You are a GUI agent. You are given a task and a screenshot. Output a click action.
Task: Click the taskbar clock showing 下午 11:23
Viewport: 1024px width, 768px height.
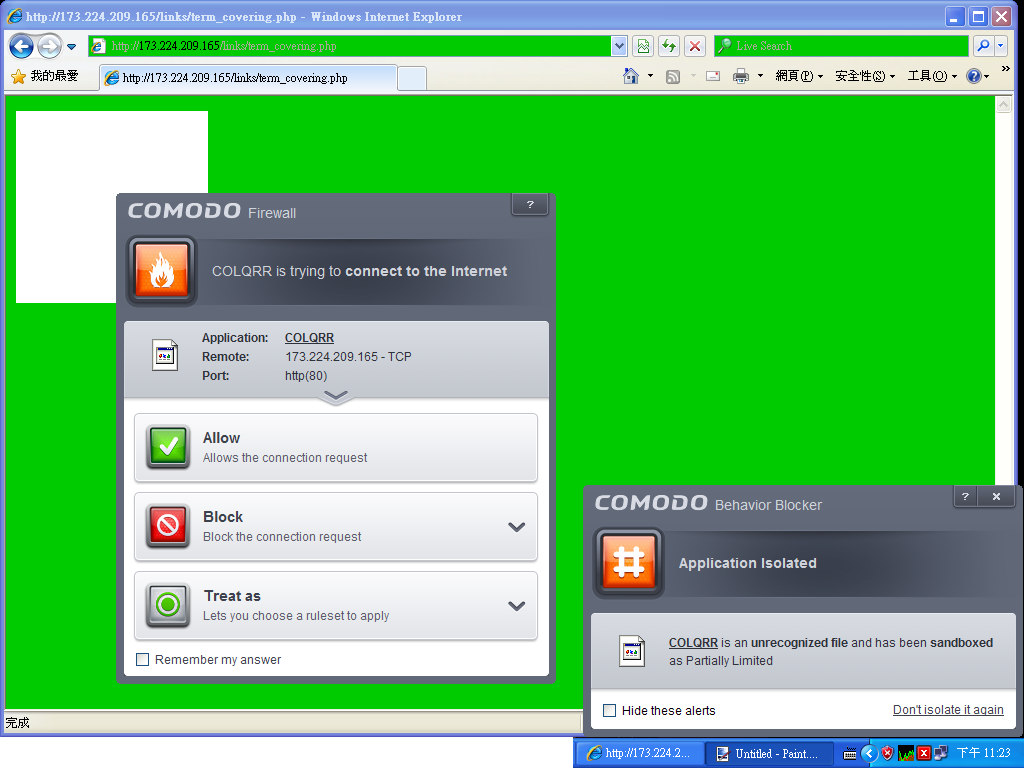984,754
